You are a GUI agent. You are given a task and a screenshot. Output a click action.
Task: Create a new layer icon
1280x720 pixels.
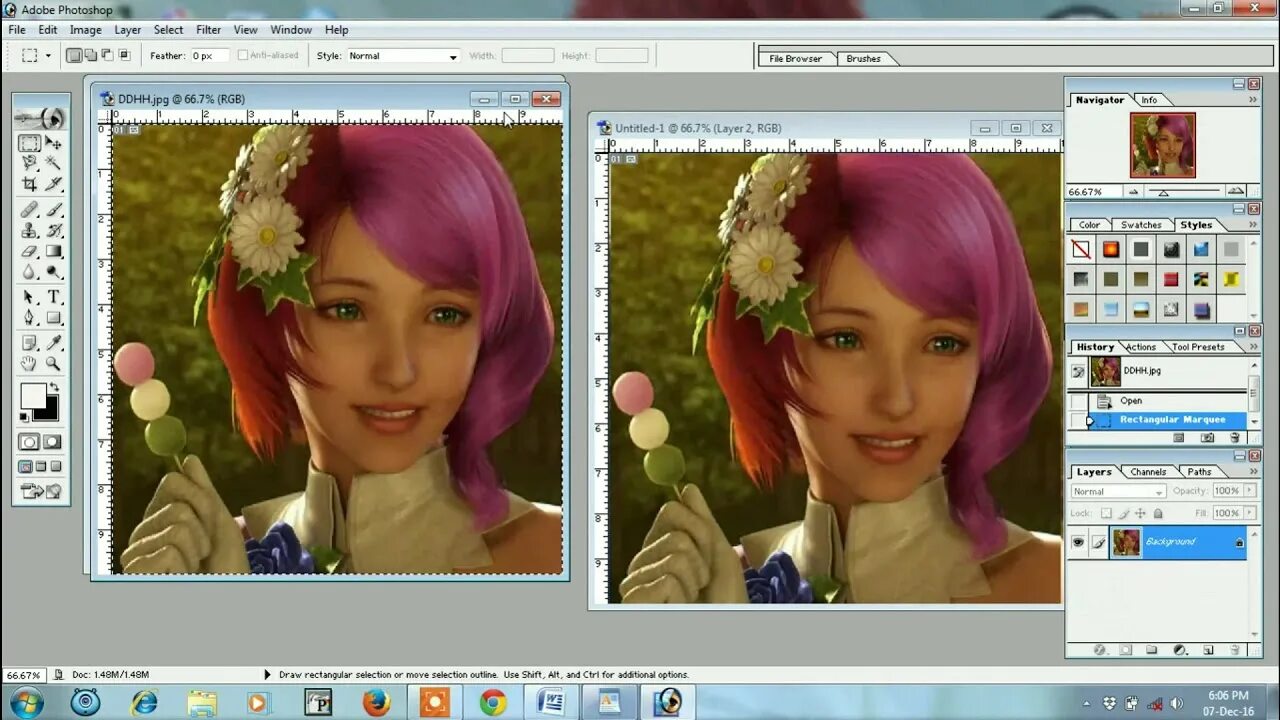click(1208, 649)
